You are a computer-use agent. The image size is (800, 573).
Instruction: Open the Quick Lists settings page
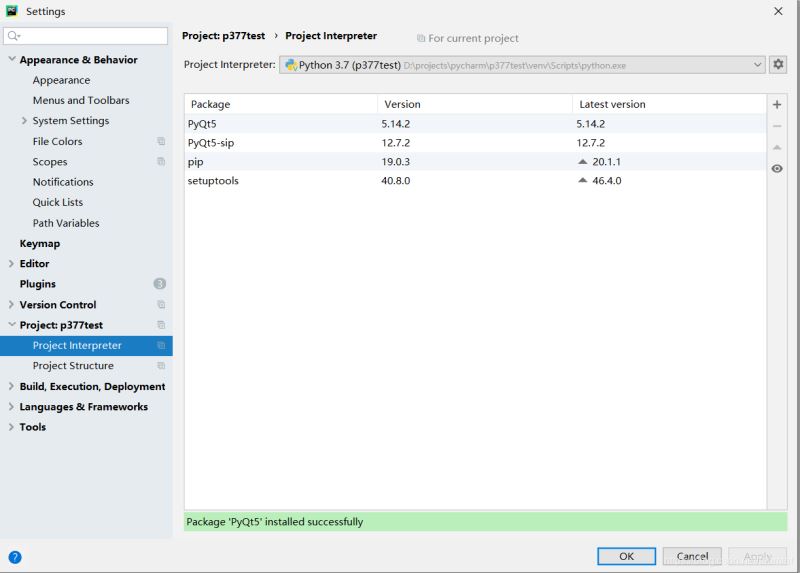pos(58,202)
